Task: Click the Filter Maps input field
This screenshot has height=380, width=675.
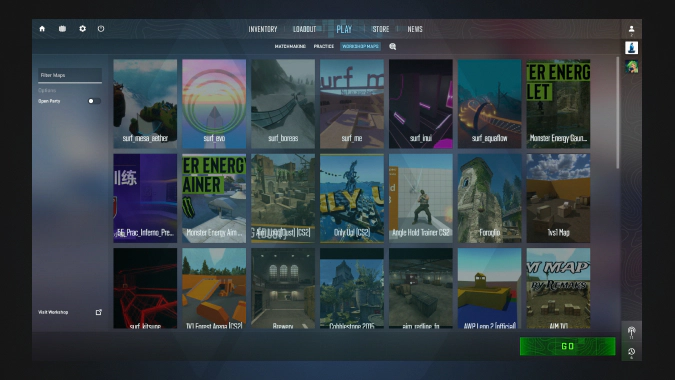Action: [70, 75]
